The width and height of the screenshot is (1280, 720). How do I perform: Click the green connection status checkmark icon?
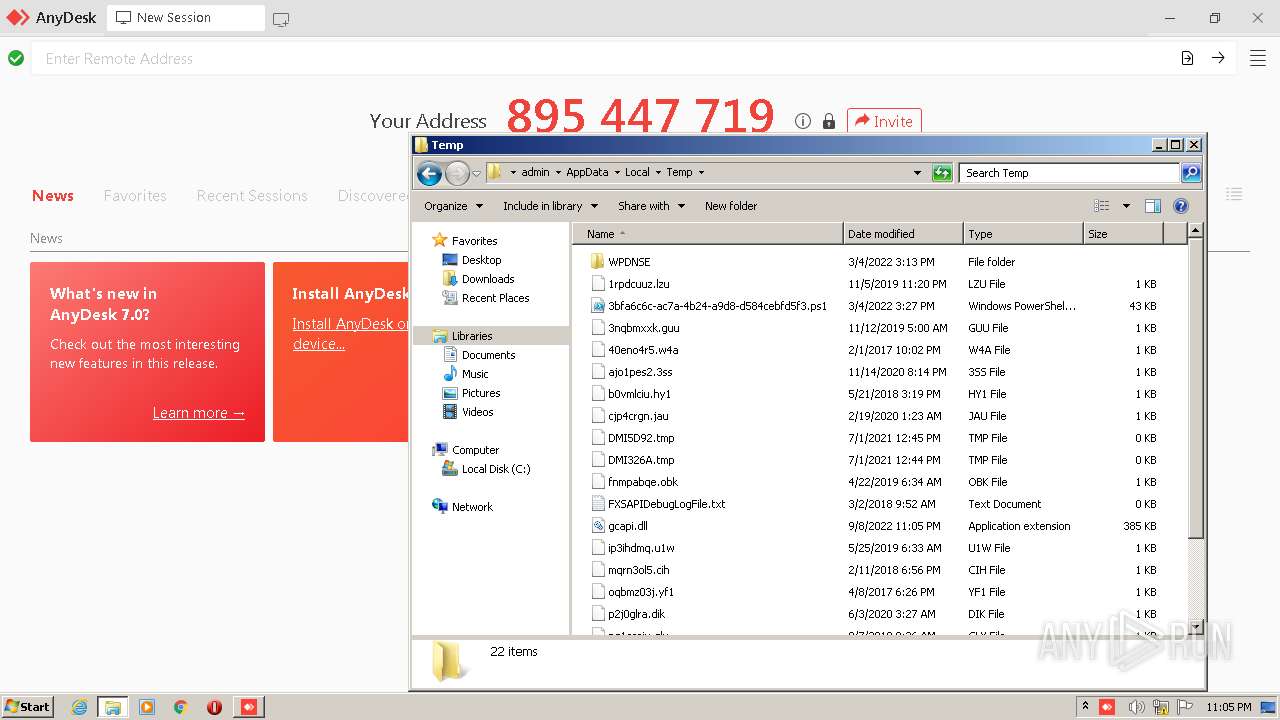(x=16, y=58)
